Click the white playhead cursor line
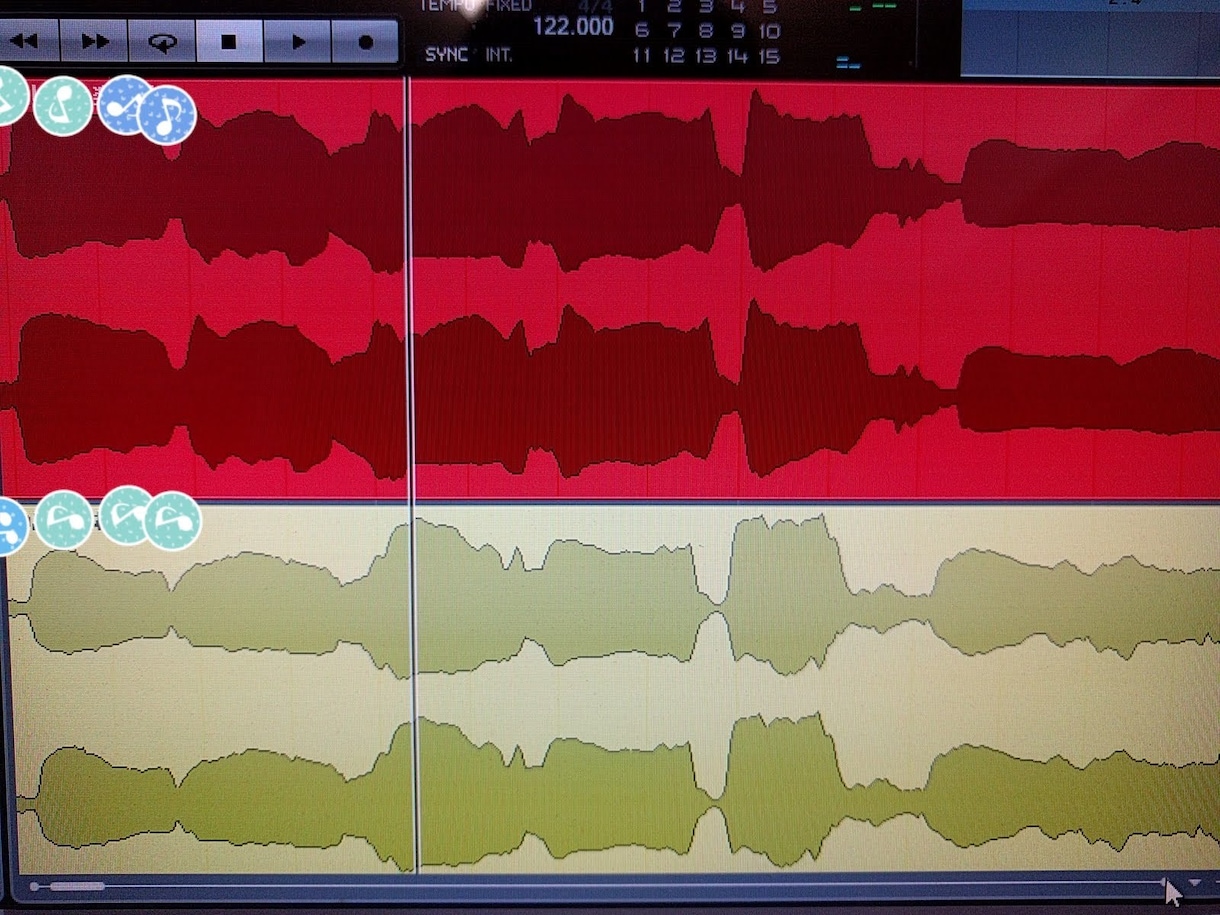The width and height of the screenshot is (1220, 915). click(x=410, y=475)
